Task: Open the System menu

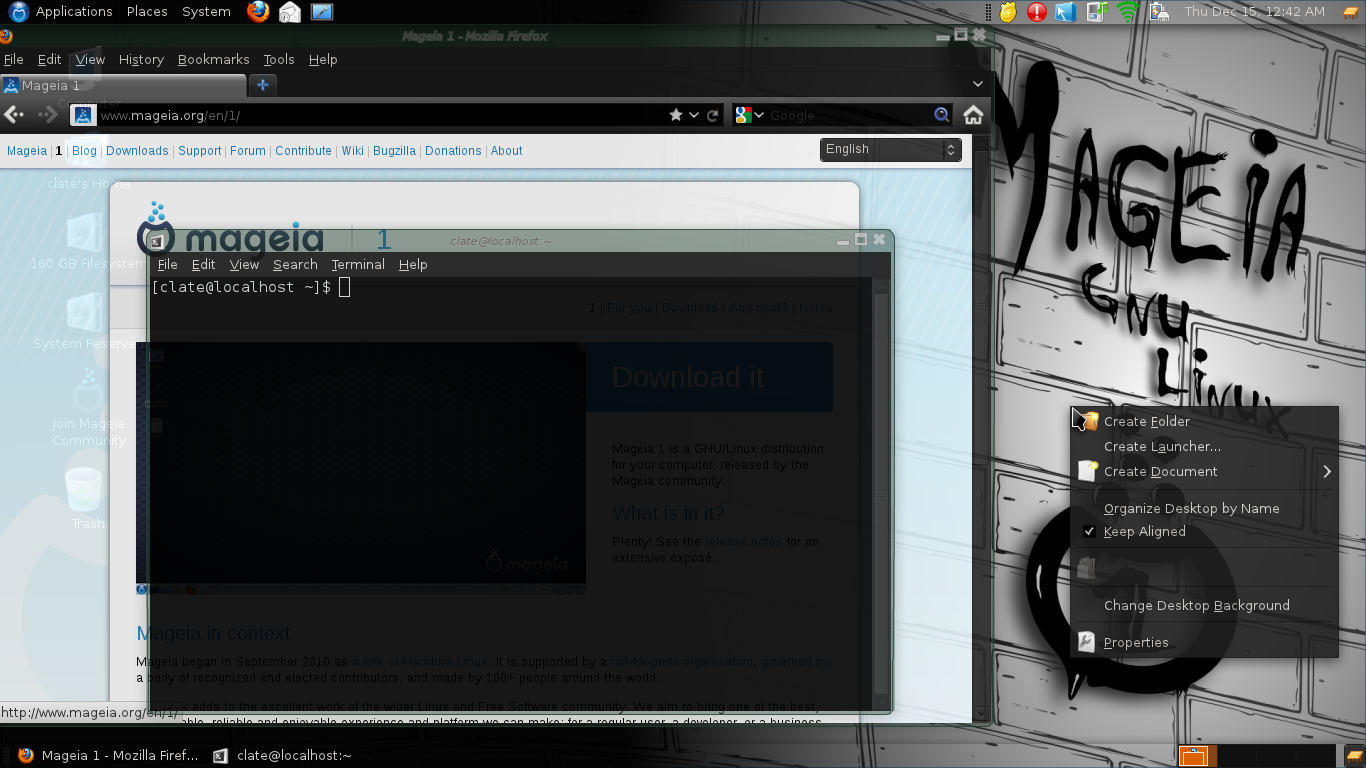Action: click(206, 12)
